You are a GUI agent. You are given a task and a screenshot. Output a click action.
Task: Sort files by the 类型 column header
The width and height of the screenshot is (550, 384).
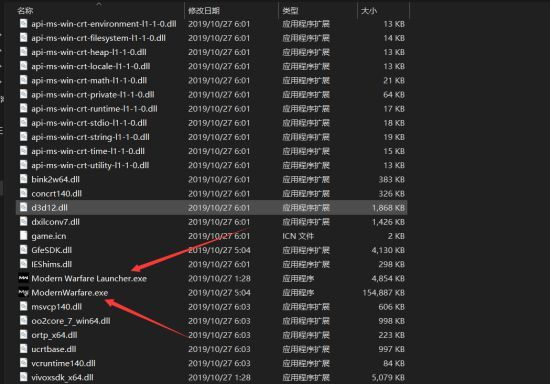click(290, 11)
